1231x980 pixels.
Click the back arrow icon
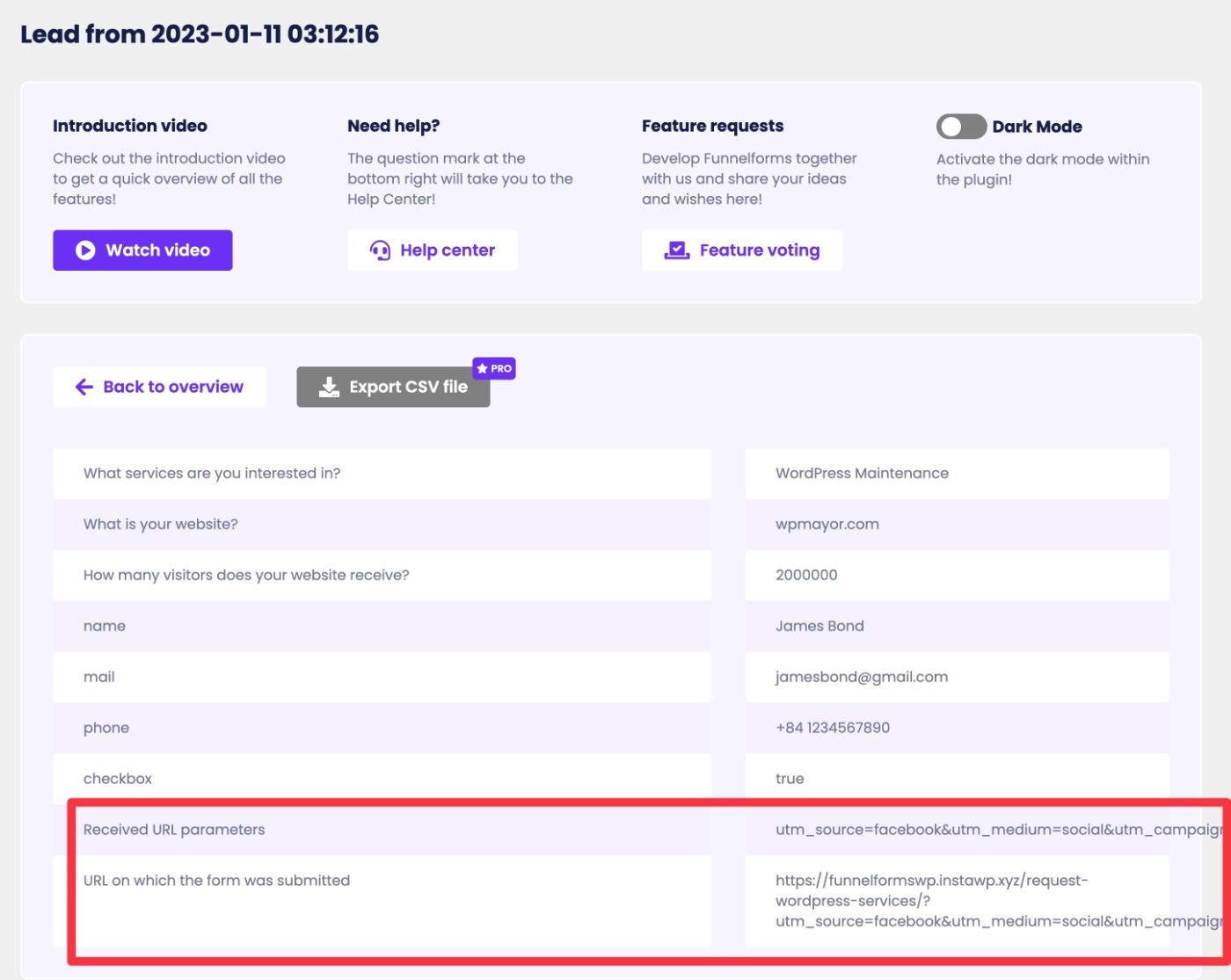pos(84,387)
